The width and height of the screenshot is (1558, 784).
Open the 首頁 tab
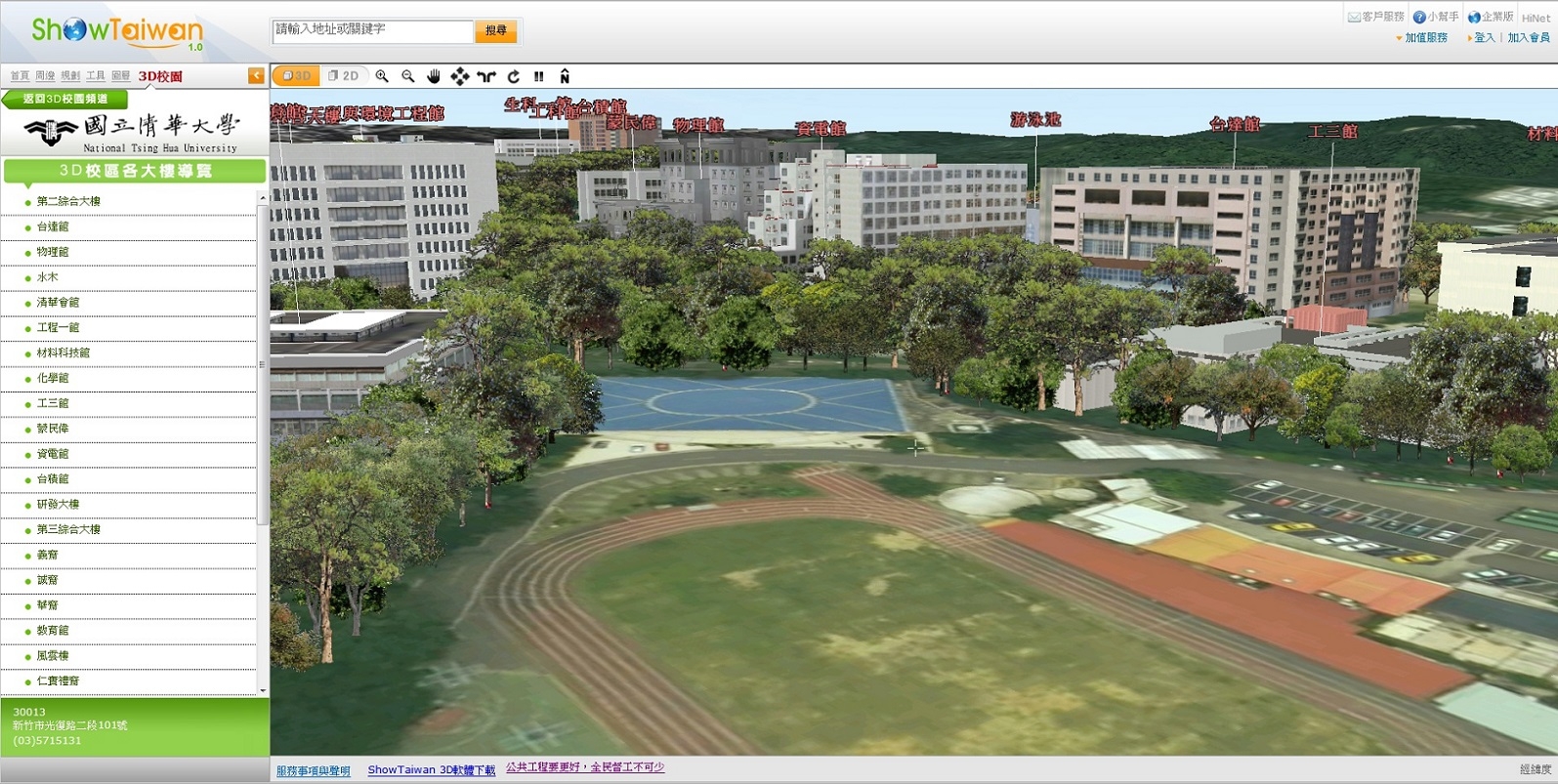(x=20, y=76)
